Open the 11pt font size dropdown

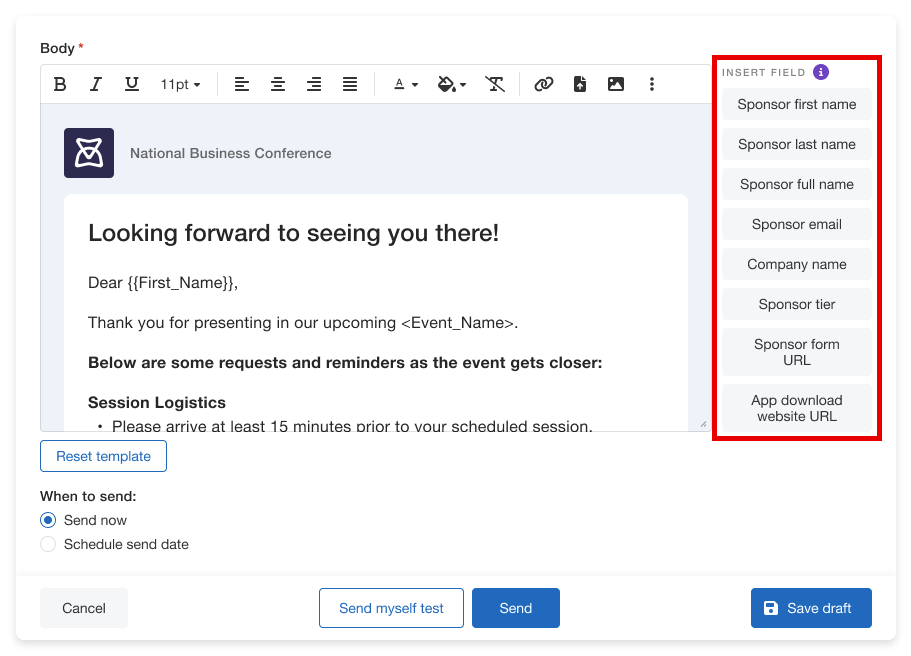click(181, 85)
